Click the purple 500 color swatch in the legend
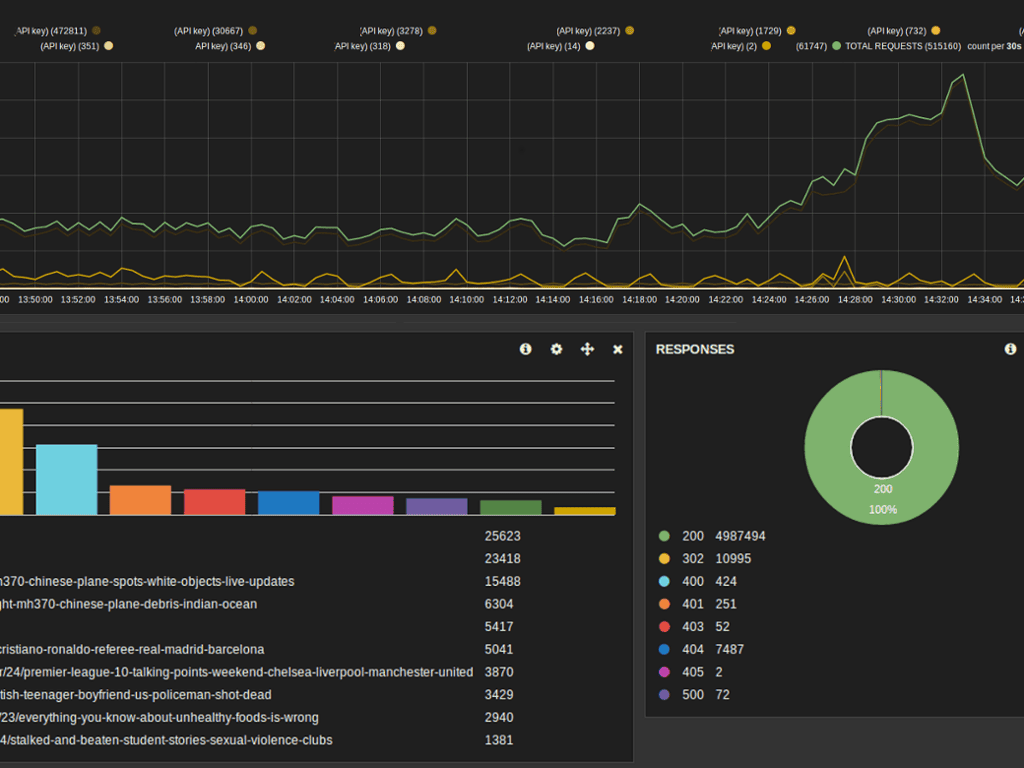The width and height of the screenshot is (1024, 768). tap(663, 694)
